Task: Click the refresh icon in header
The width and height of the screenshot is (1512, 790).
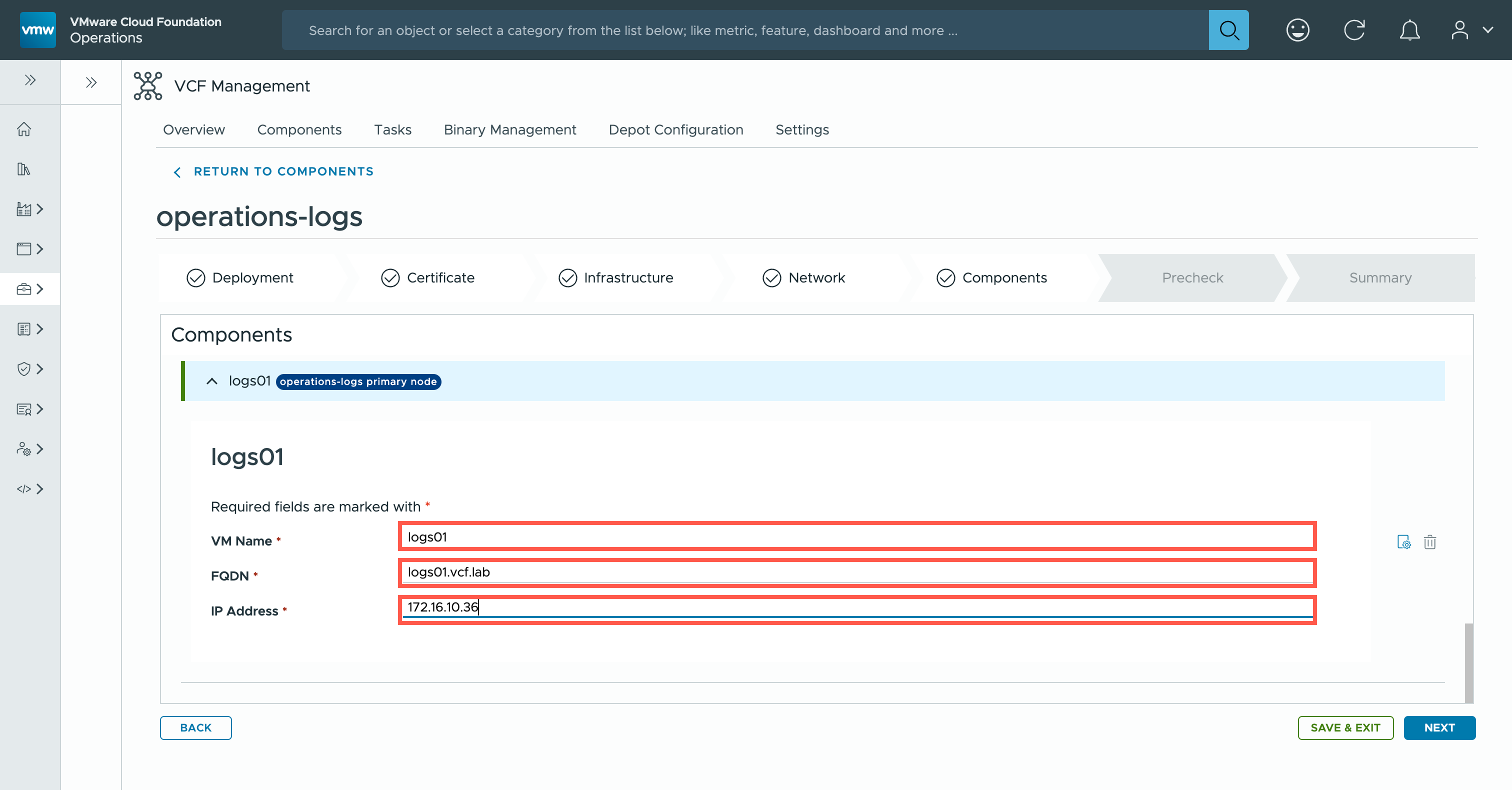Action: tap(1354, 30)
